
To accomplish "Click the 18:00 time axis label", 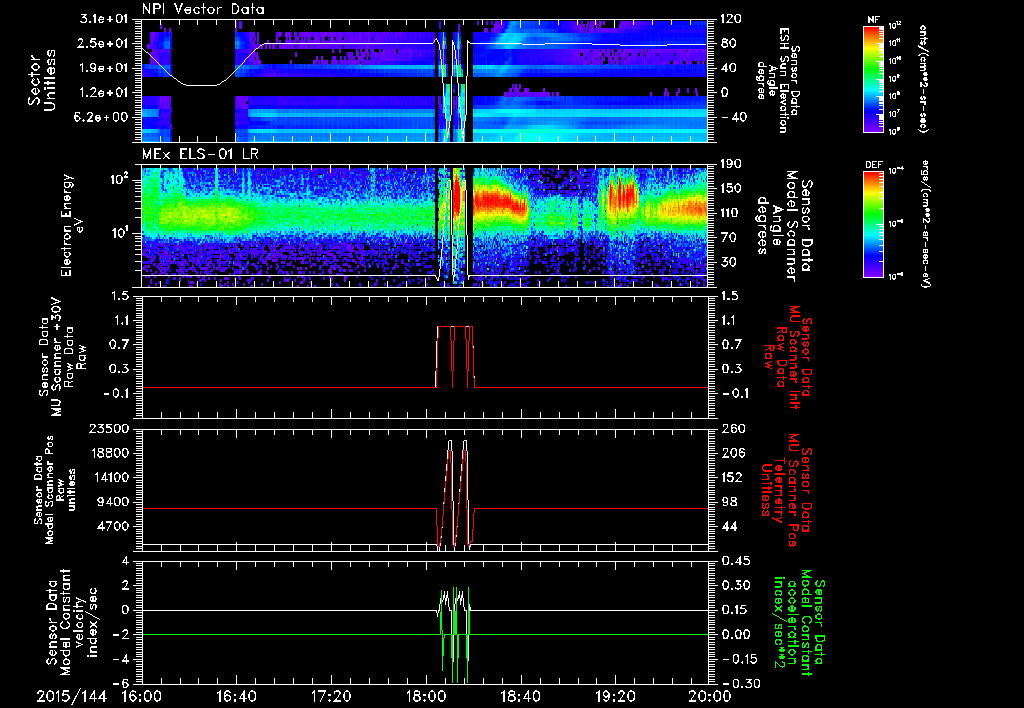I will [426, 696].
